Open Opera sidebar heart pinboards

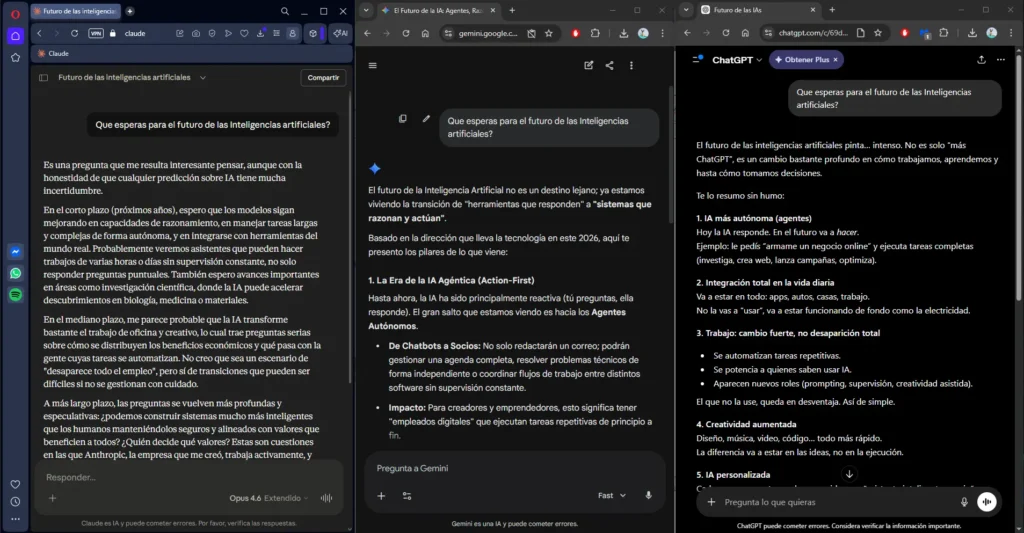click(x=15, y=484)
